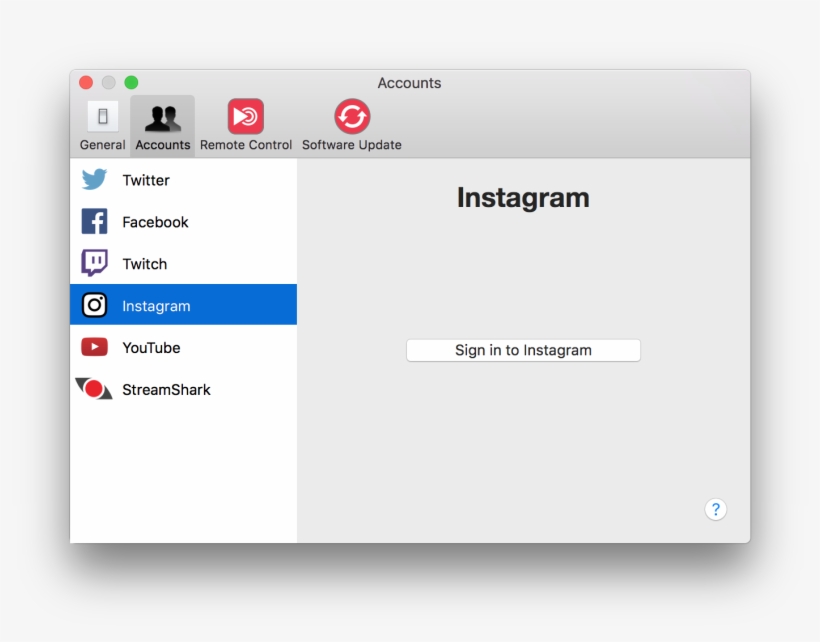Click the Software Update refresh icon

click(351, 115)
